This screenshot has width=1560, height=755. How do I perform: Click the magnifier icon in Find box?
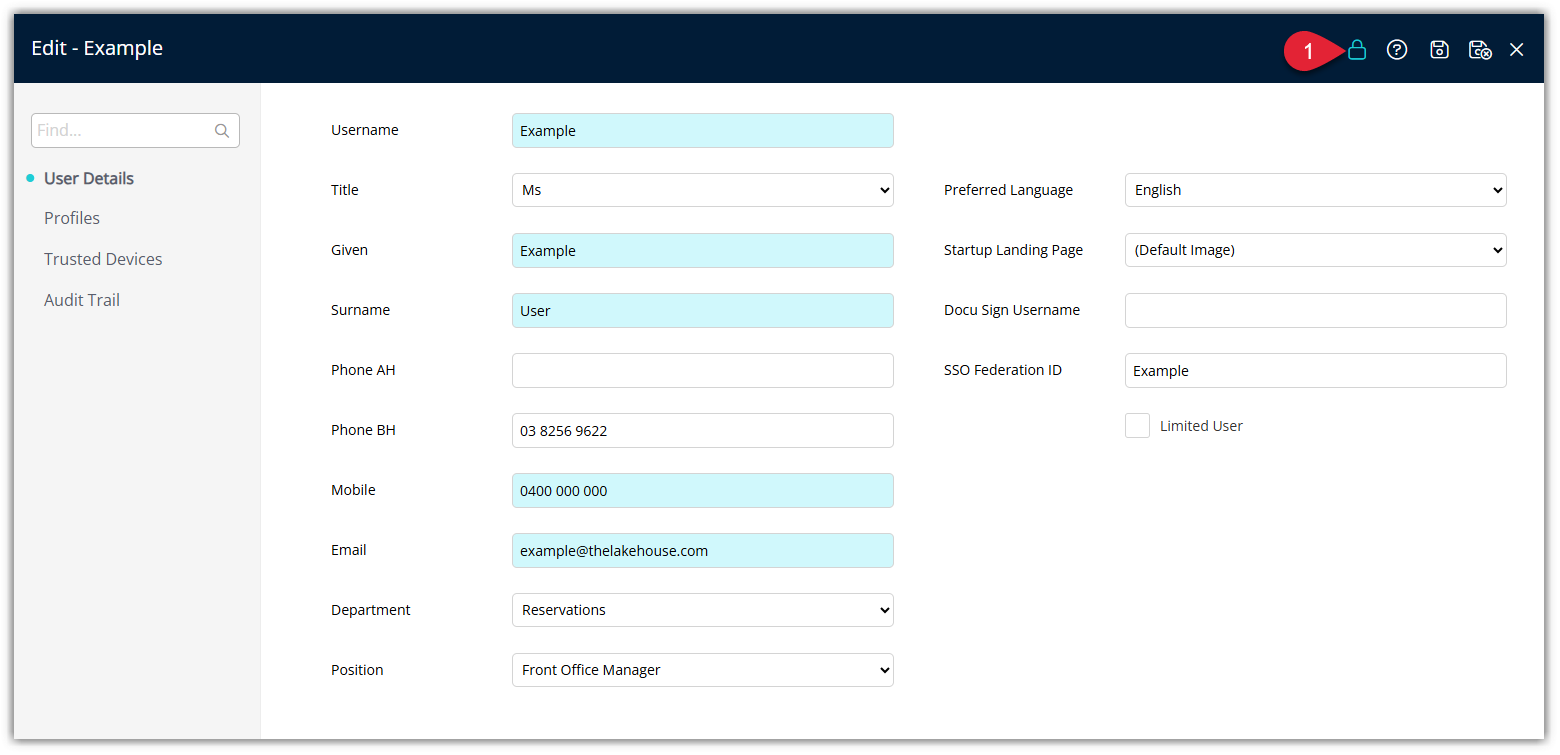(x=222, y=131)
